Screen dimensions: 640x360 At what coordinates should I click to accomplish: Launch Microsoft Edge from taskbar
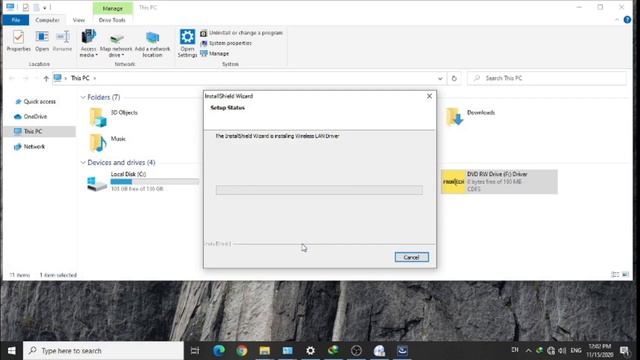(x=219, y=351)
